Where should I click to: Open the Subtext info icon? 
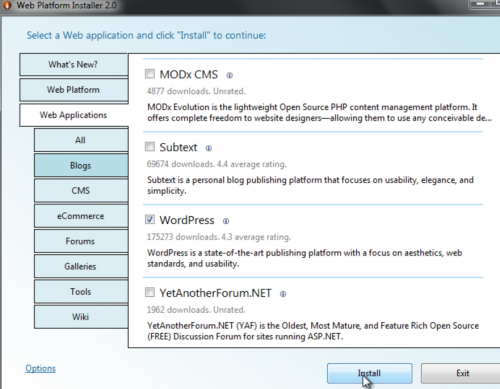(x=209, y=148)
